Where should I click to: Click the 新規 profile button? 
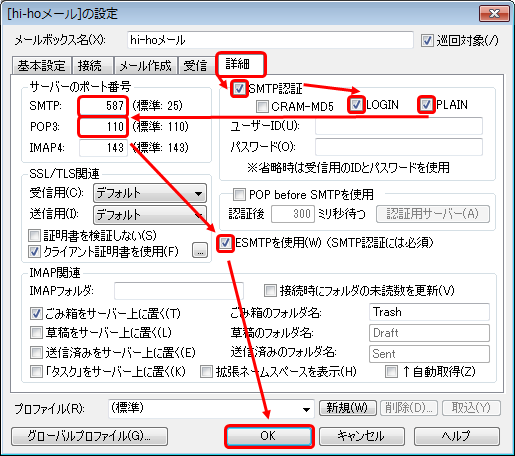pyautogui.click(x=347, y=408)
